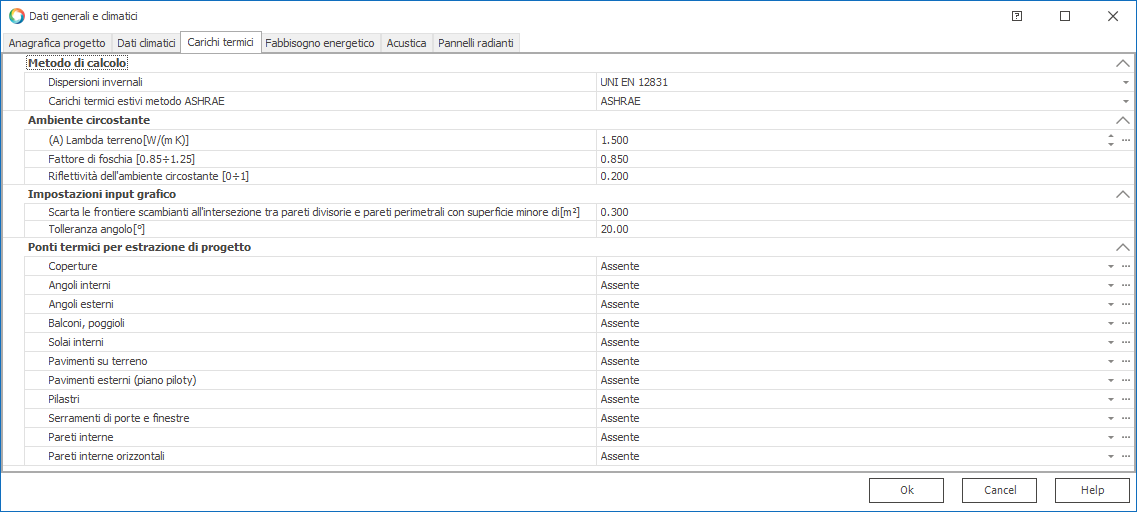Open the Carichi termici estivi ASHRAE dropdown

tap(1125, 102)
